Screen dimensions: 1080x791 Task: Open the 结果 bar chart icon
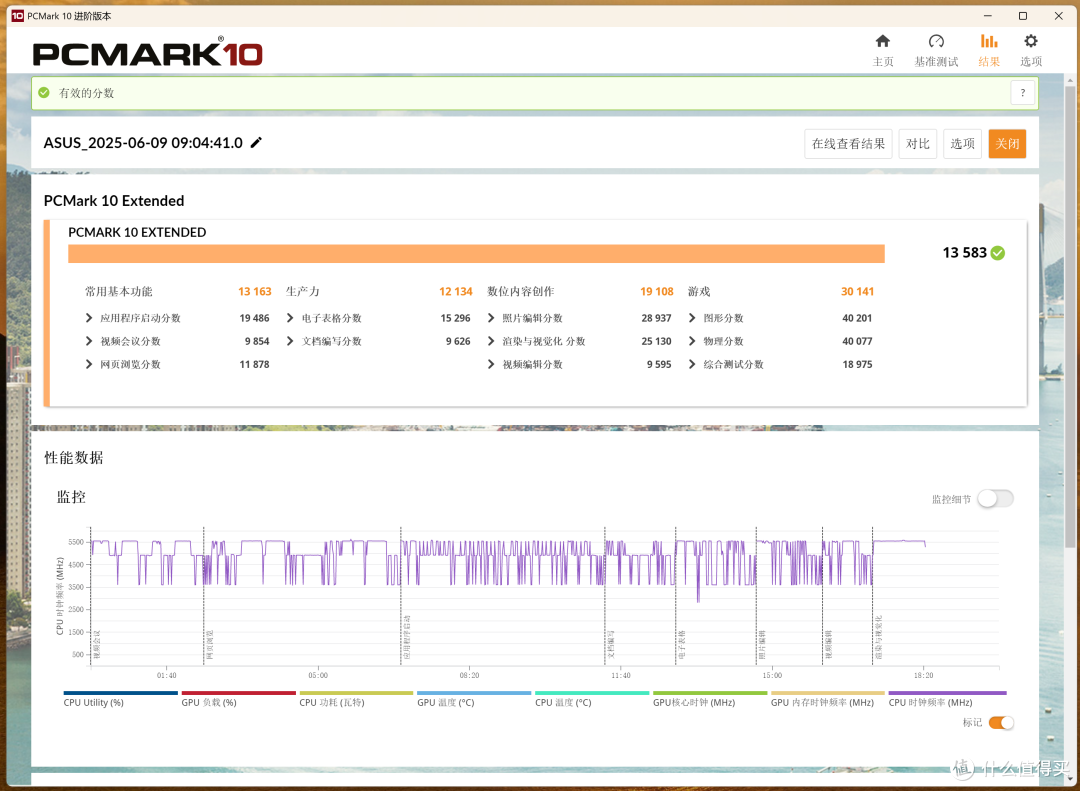[x=988, y=41]
